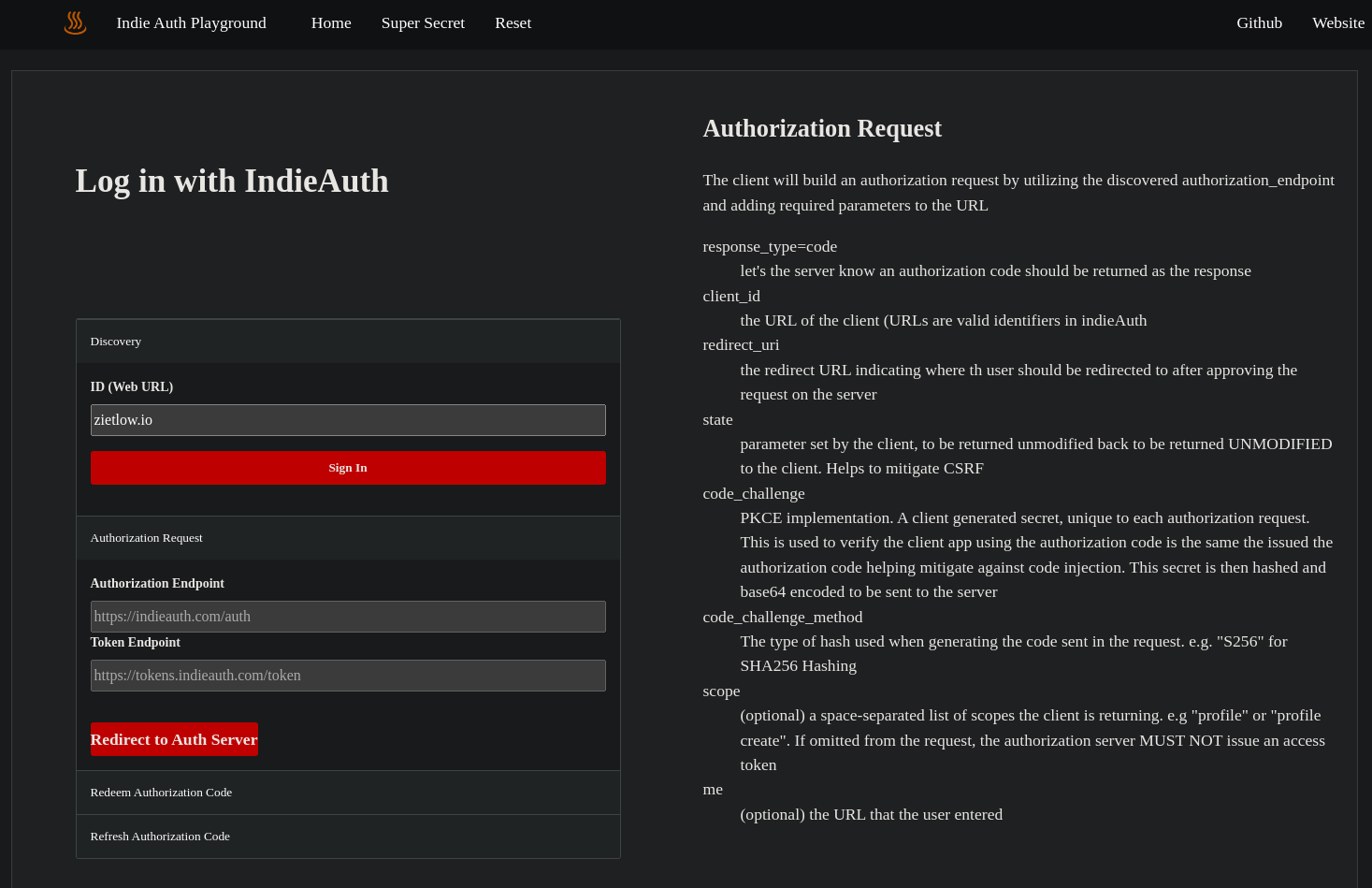Click the Authorization Request main heading

[822, 128]
